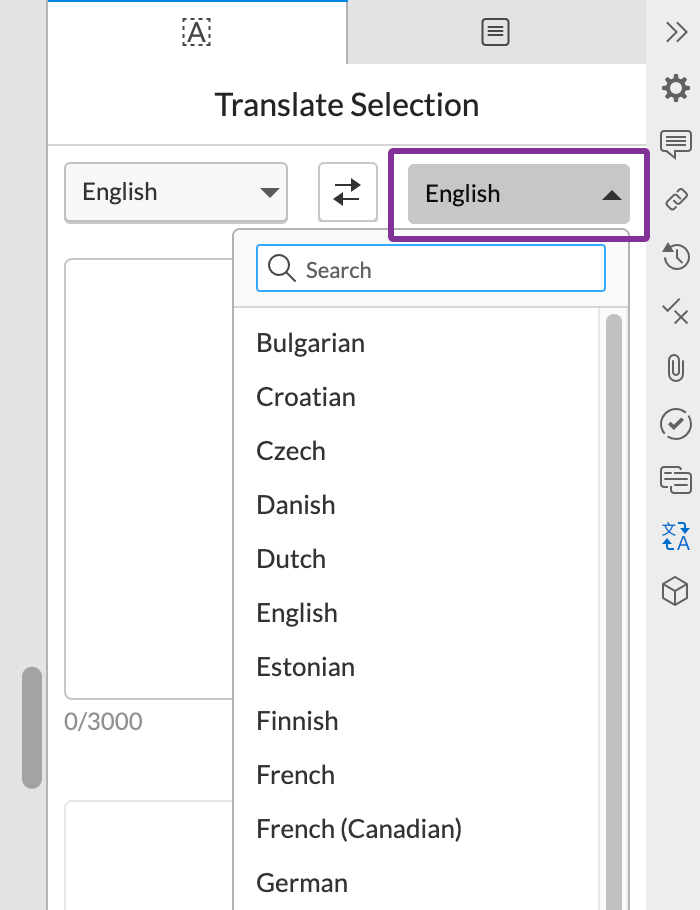Open the document translation tab
700x910 pixels.
[x=495, y=31]
